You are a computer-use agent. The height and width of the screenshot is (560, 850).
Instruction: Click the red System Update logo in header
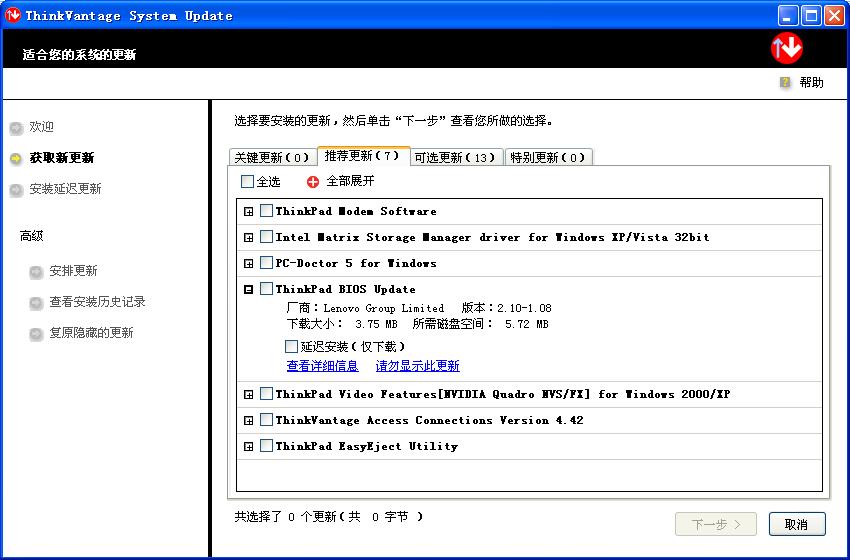[x=787, y=48]
